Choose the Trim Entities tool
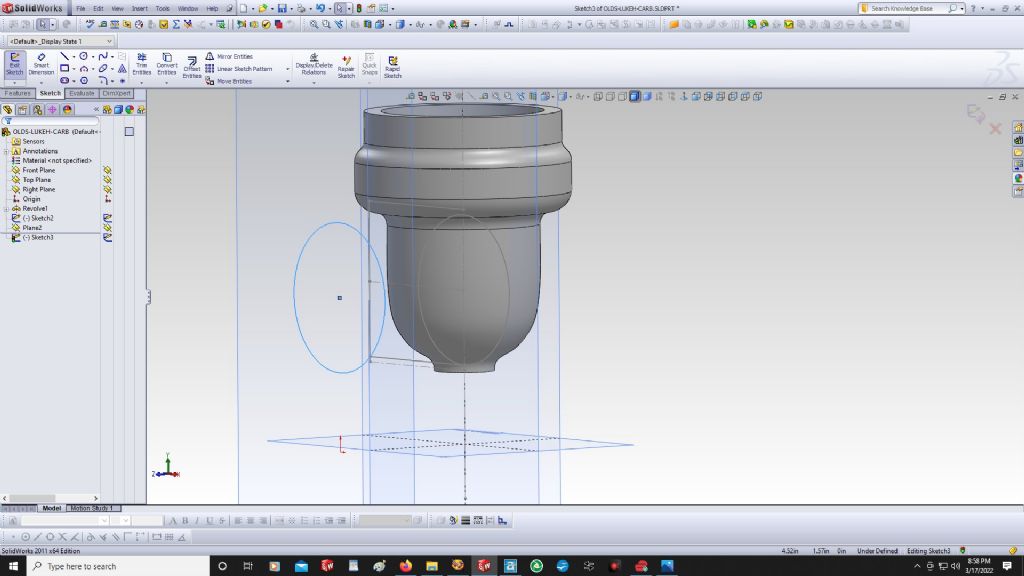Screen dimensions: 1024x576 [x=142, y=65]
